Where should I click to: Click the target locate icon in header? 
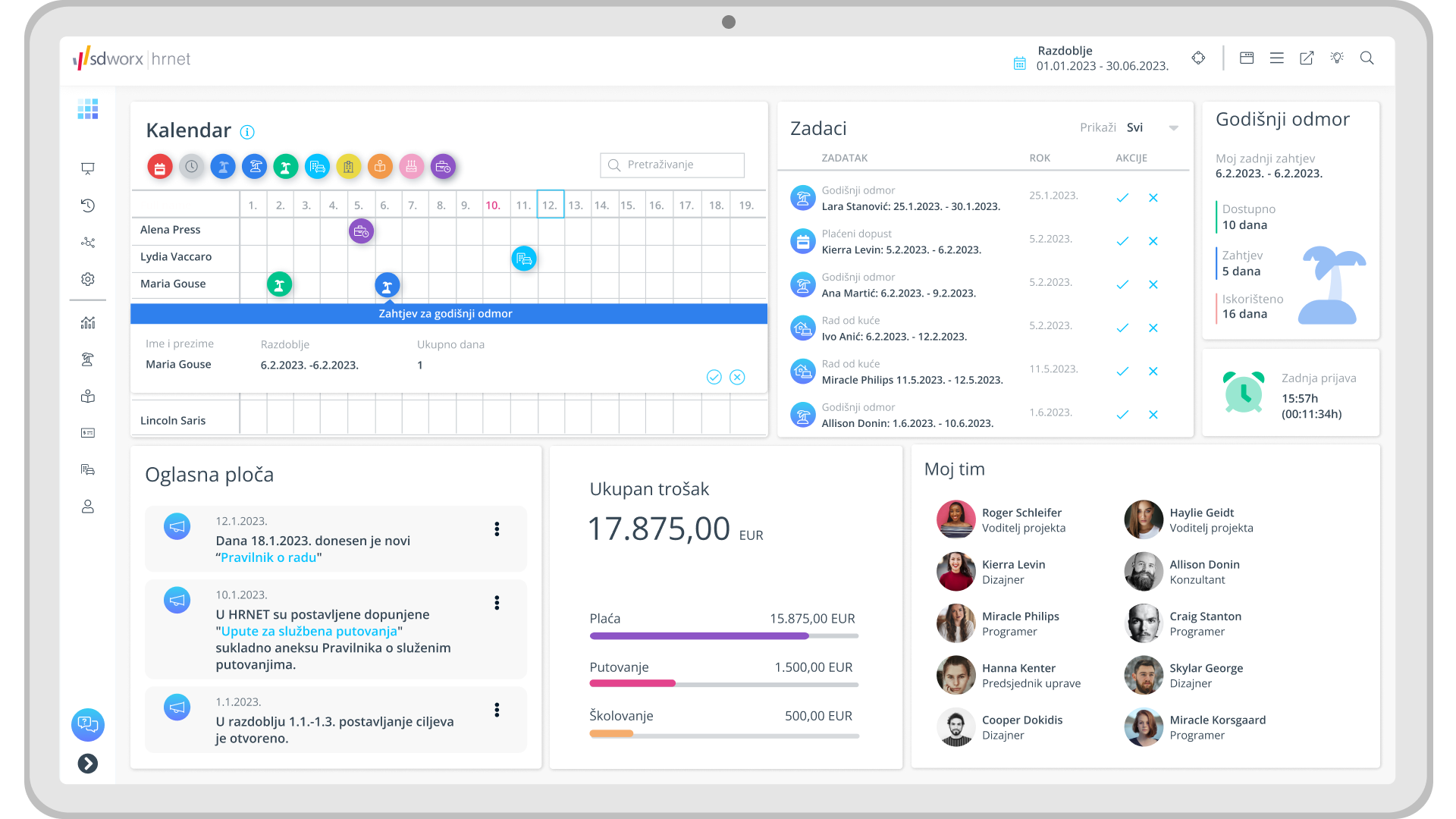click(1198, 58)
